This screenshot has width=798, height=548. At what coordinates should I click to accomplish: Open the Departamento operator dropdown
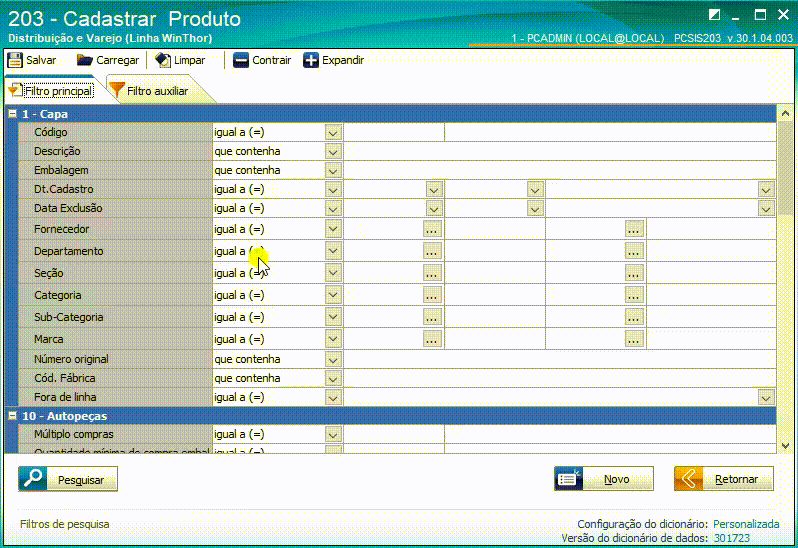coord(333,251)
